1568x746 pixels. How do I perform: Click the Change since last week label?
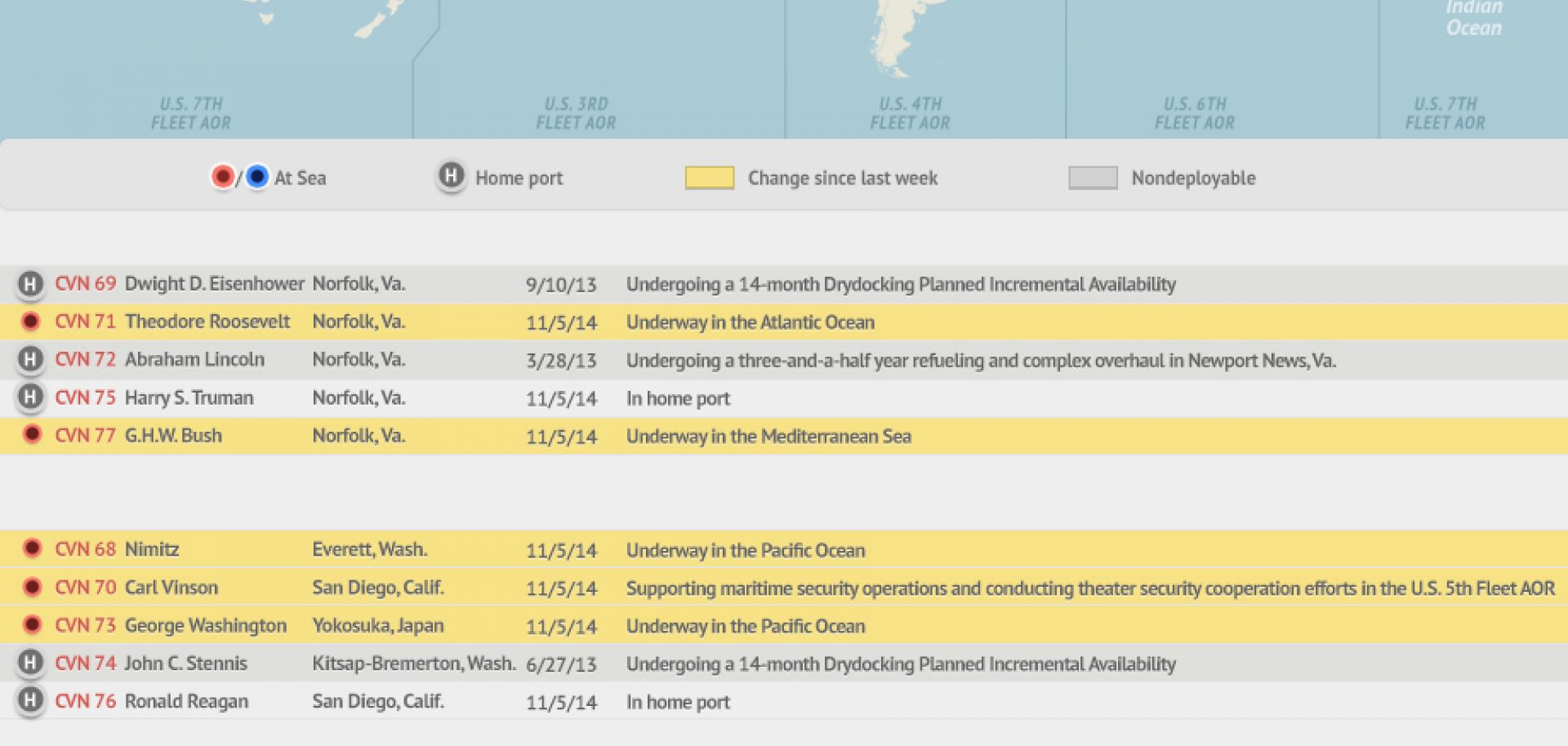(843, 179)
